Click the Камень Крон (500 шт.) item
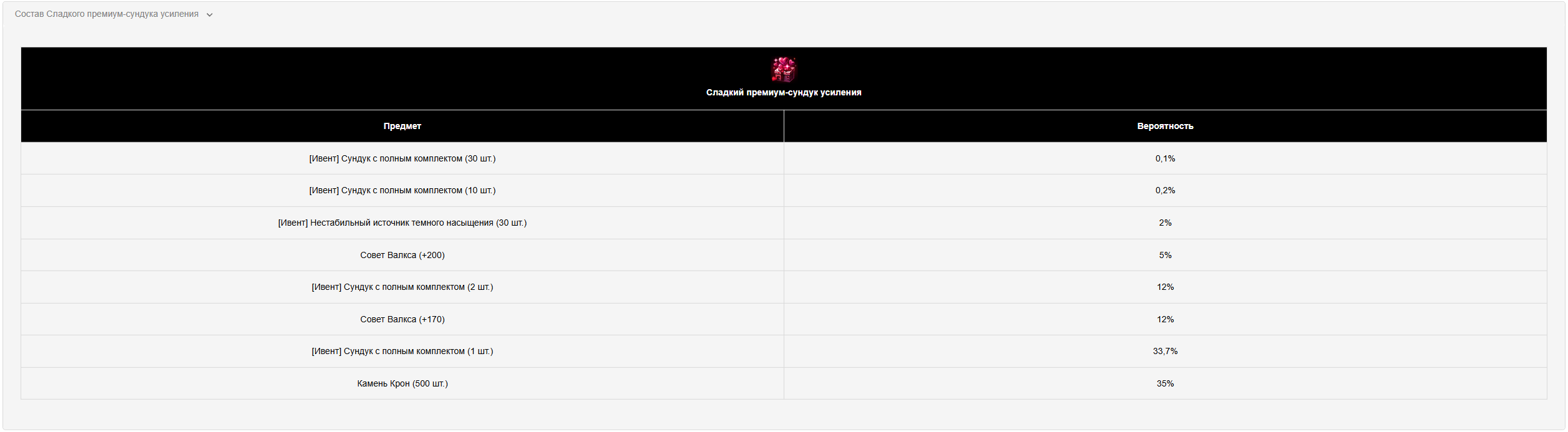1568x432 pixels. (x=402, y=383)
